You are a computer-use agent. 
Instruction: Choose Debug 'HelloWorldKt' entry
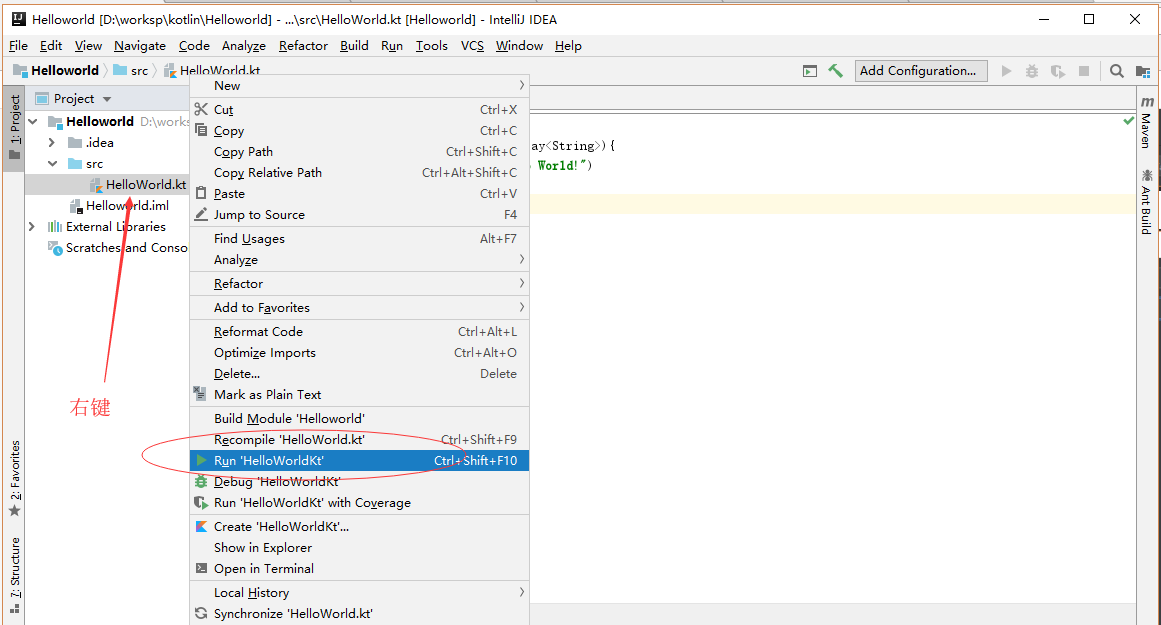[359, 481]
